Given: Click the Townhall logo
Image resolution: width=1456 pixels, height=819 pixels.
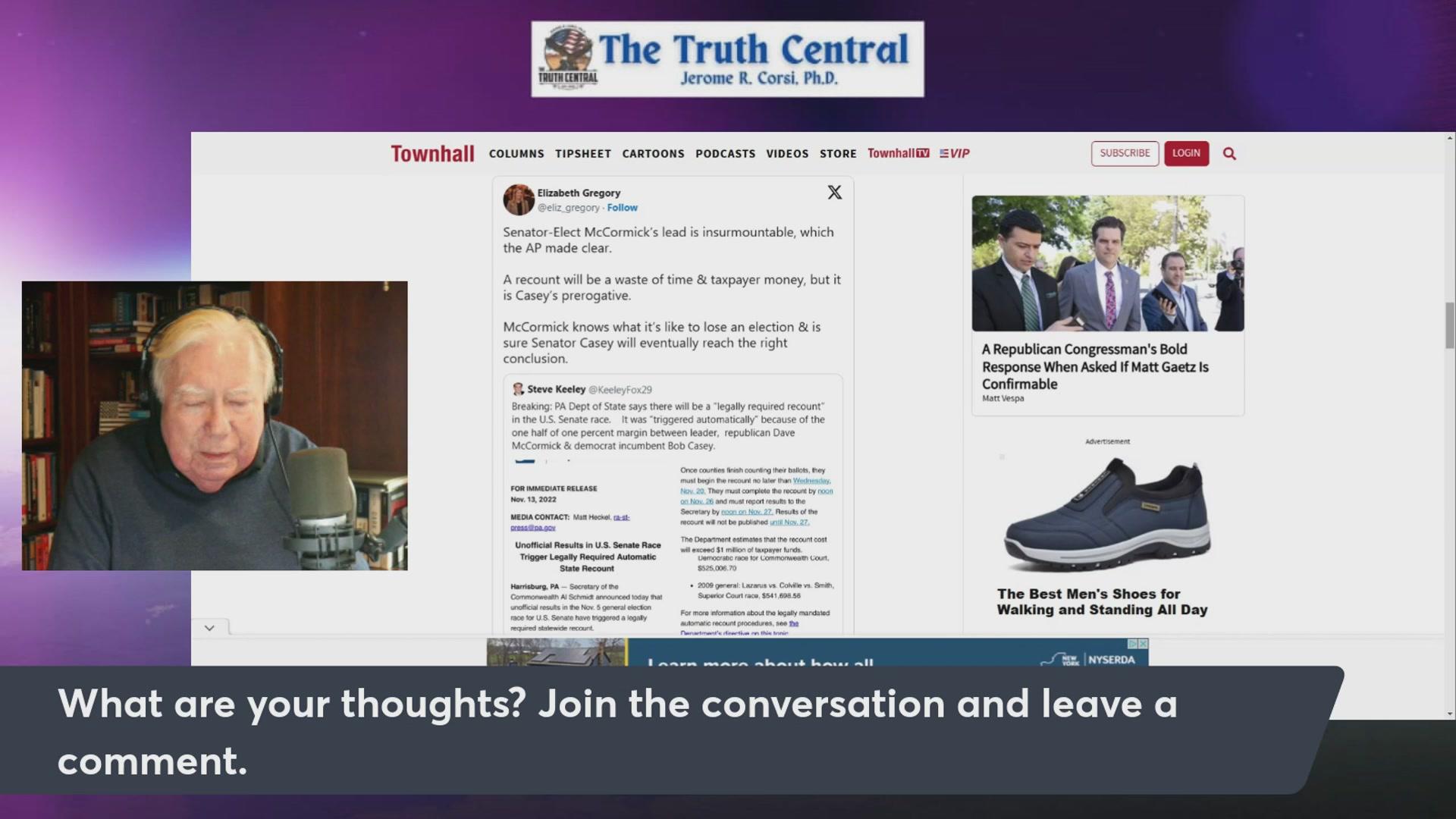Looking at the screenshot, I should tap(432, 153).
